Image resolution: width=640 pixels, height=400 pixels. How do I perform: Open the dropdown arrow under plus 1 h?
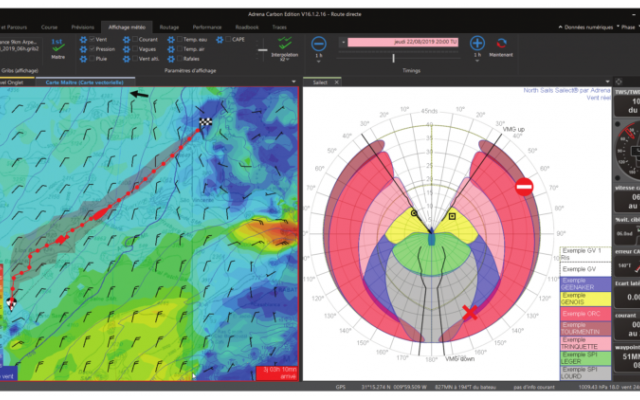tap(477, 63)
